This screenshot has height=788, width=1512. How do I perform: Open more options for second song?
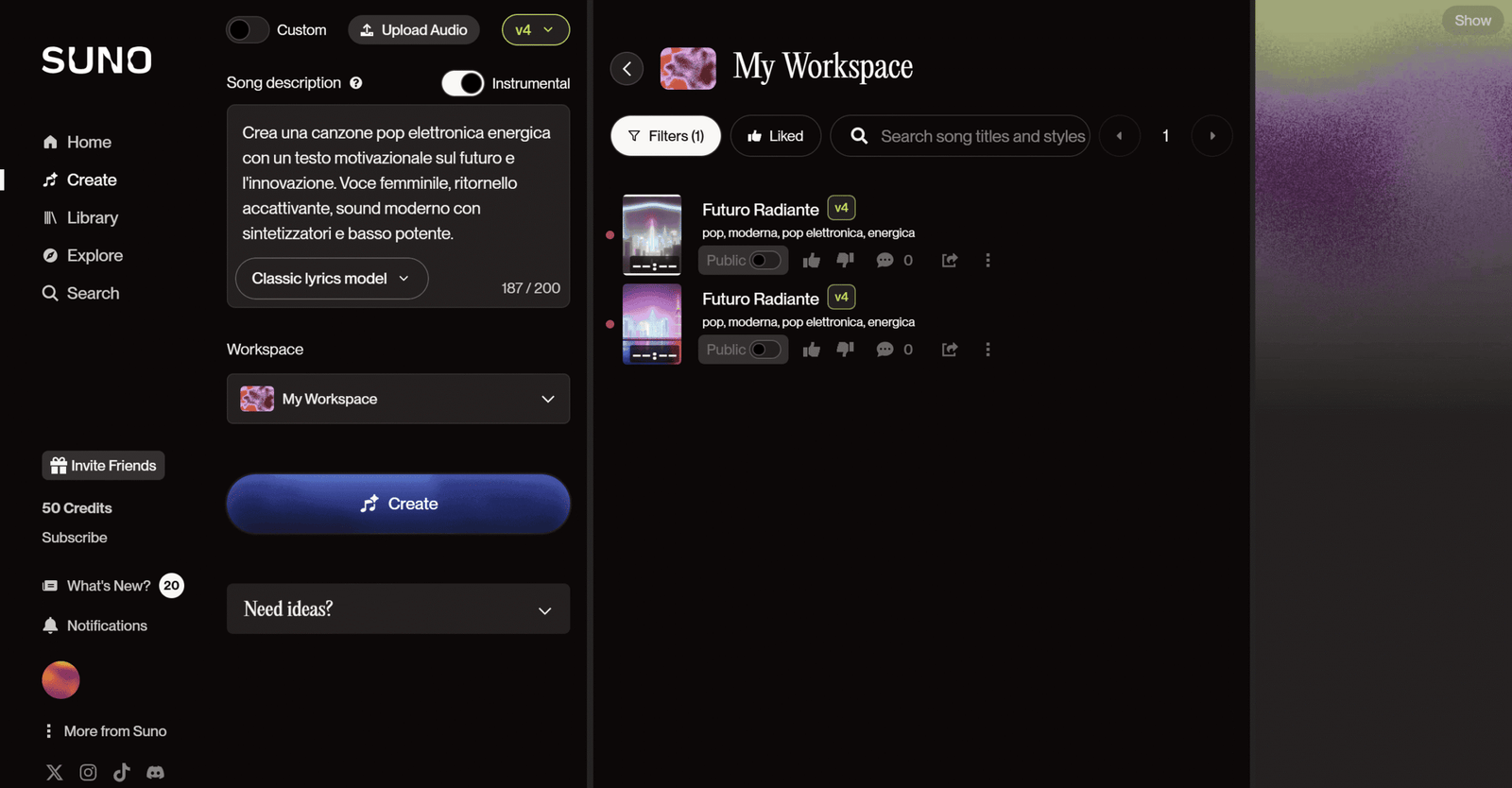[x=988, y=350]
